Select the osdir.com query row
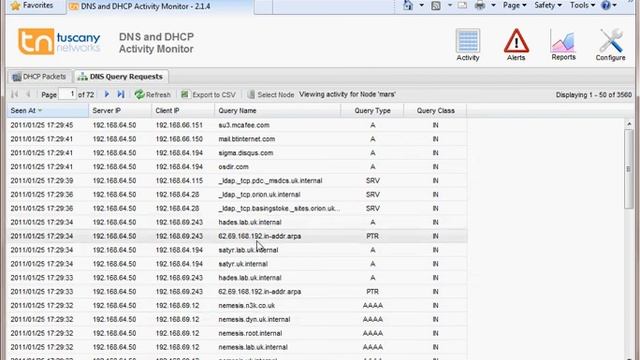Screen dimensions: 640x360 [237, 167]
